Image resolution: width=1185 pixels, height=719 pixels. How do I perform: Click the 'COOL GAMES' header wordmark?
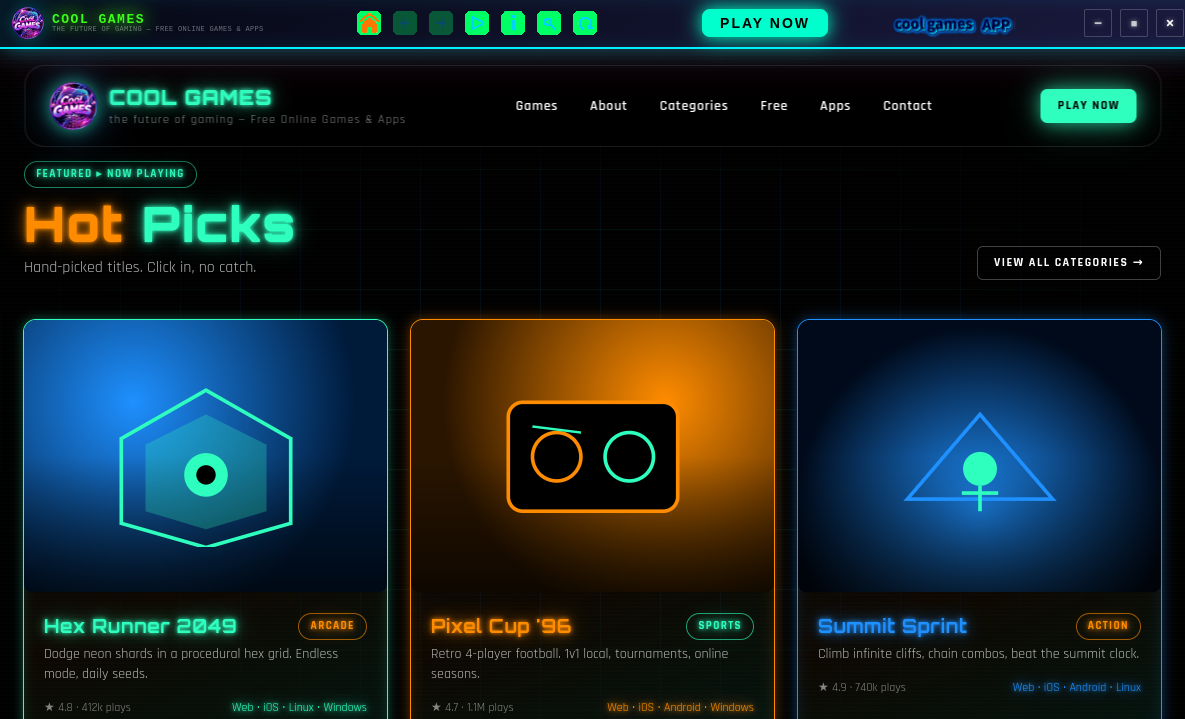point(190,98)
